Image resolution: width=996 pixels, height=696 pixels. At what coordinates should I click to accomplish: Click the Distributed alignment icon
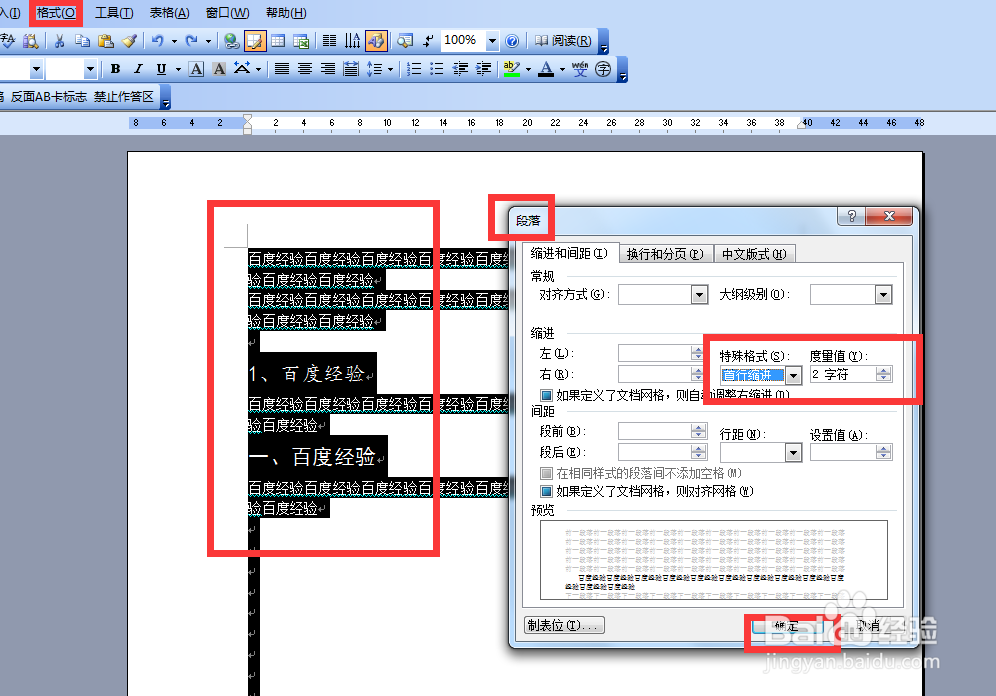point(351,69)
